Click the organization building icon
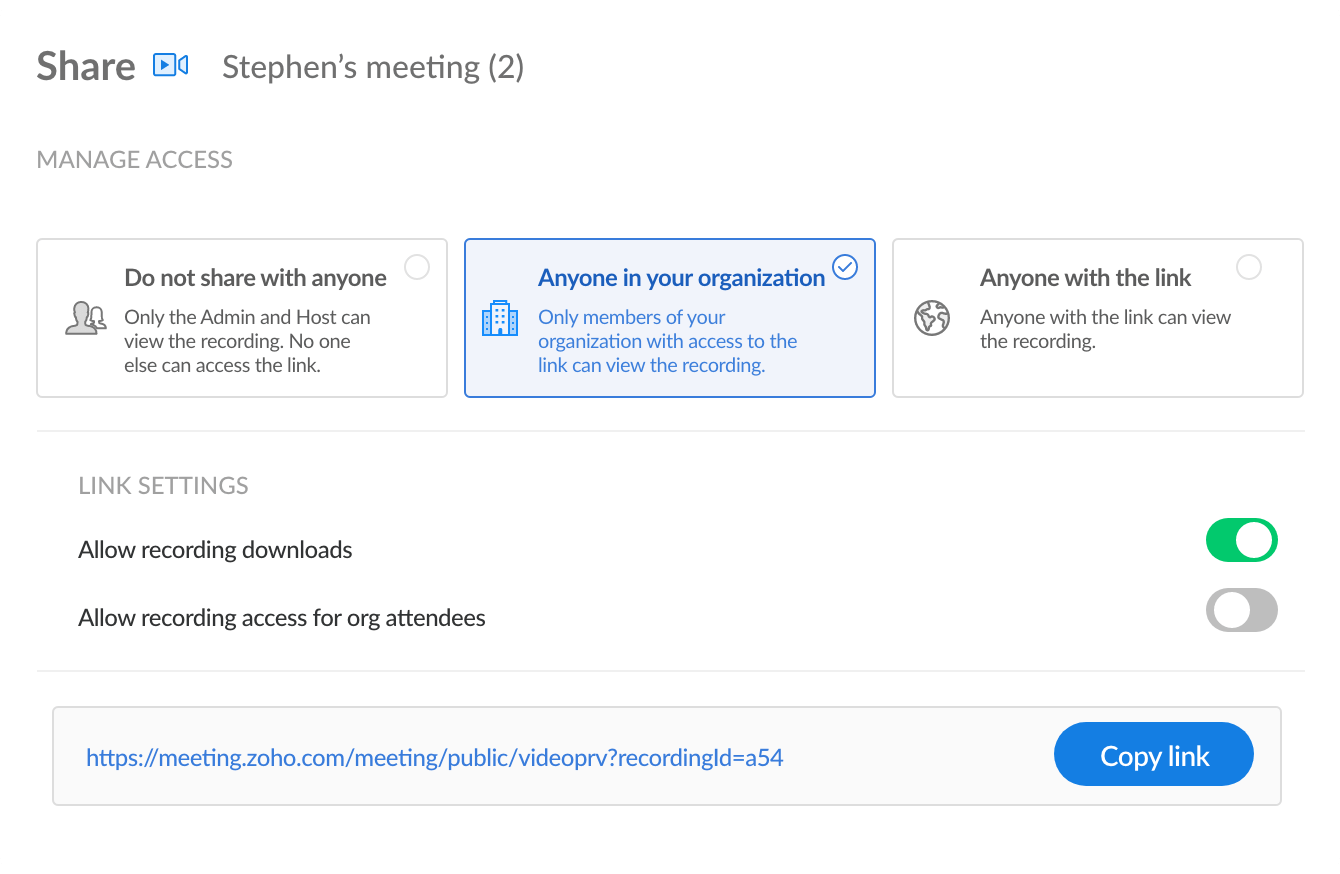Image resolution: width=1340 pixels, height=874 pixels. (500, 318)
